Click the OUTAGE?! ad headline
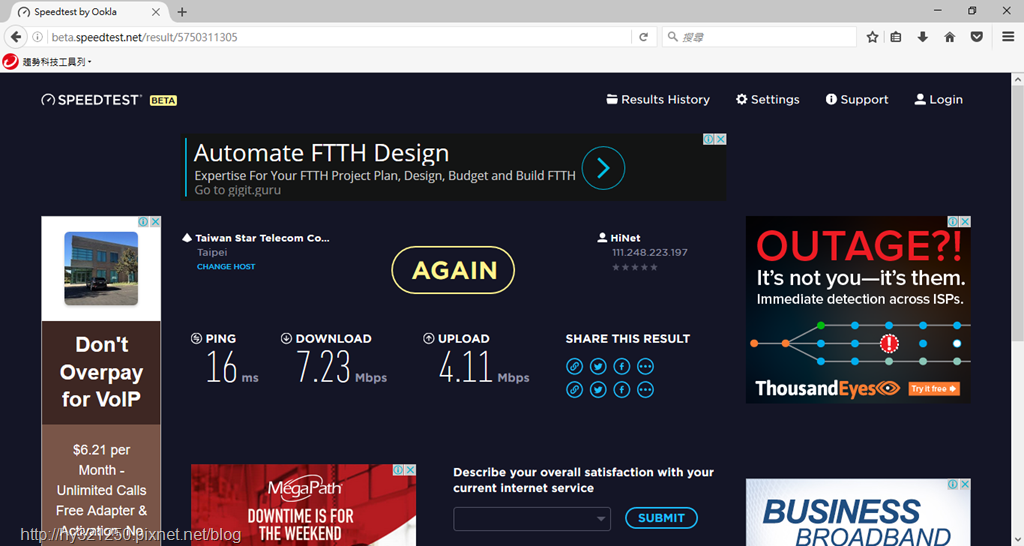1024x546 pixels. (x=859, y=246)
